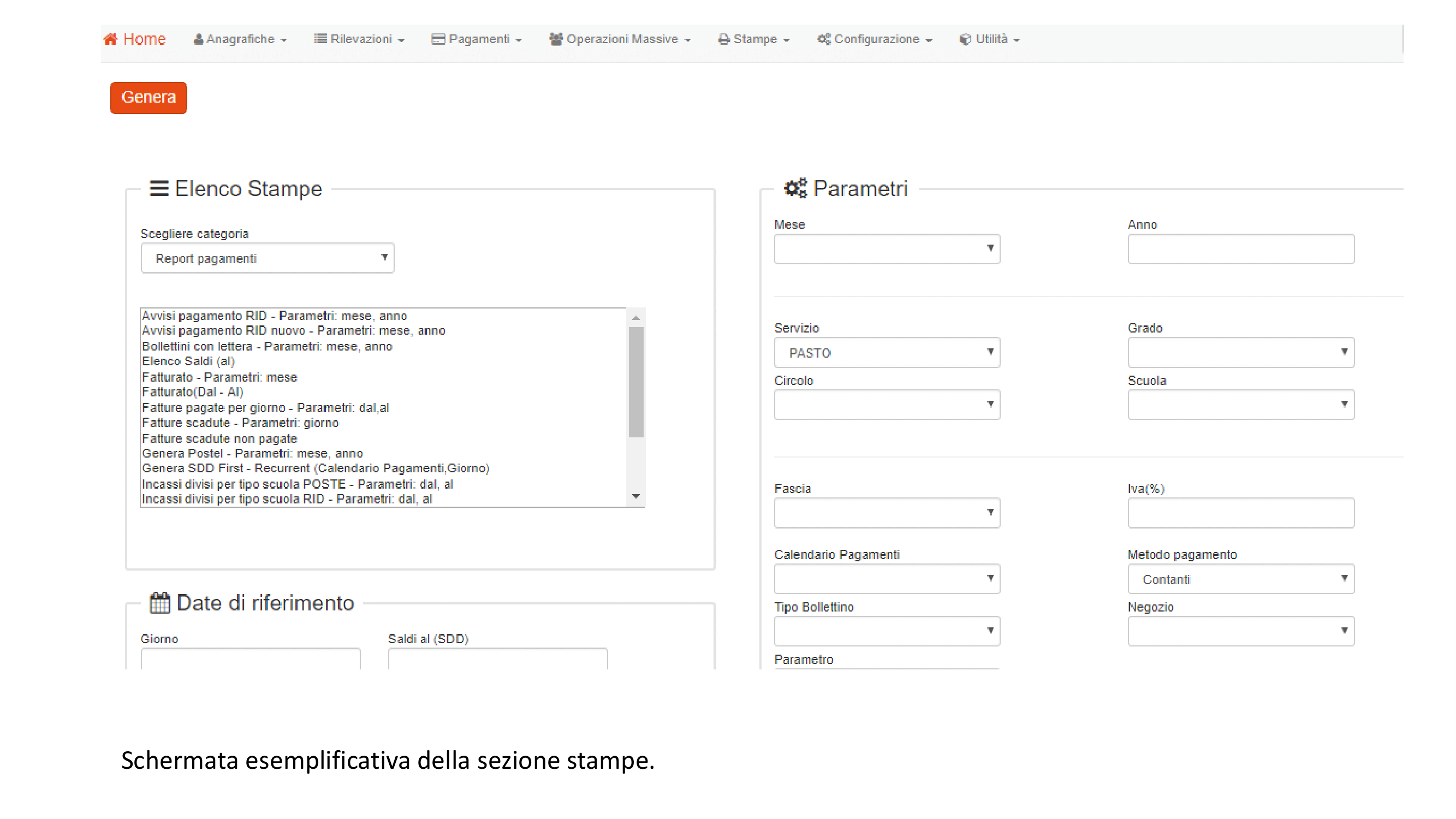Select 'Genera Postel' list entry
The width and height of the screenshot is (1456, 819).
pyautogui.click(x=253, y=453)
